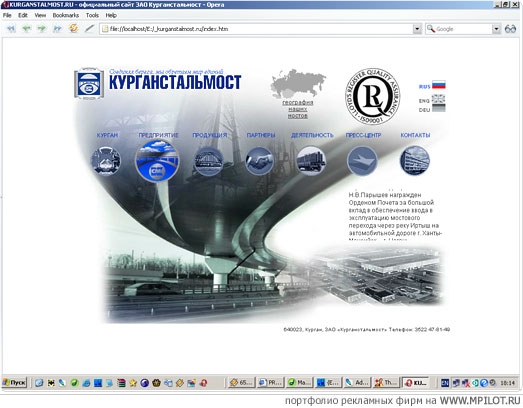Go back with the Back arrow
The width and height of the screenshot is (523, 408).
coord(26,29)
